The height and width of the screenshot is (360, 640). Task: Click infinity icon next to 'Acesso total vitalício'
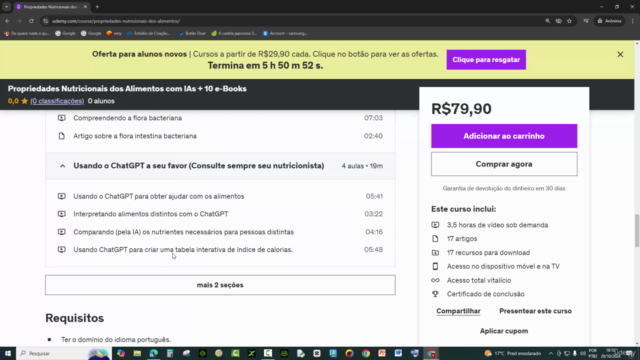[435, 280]
